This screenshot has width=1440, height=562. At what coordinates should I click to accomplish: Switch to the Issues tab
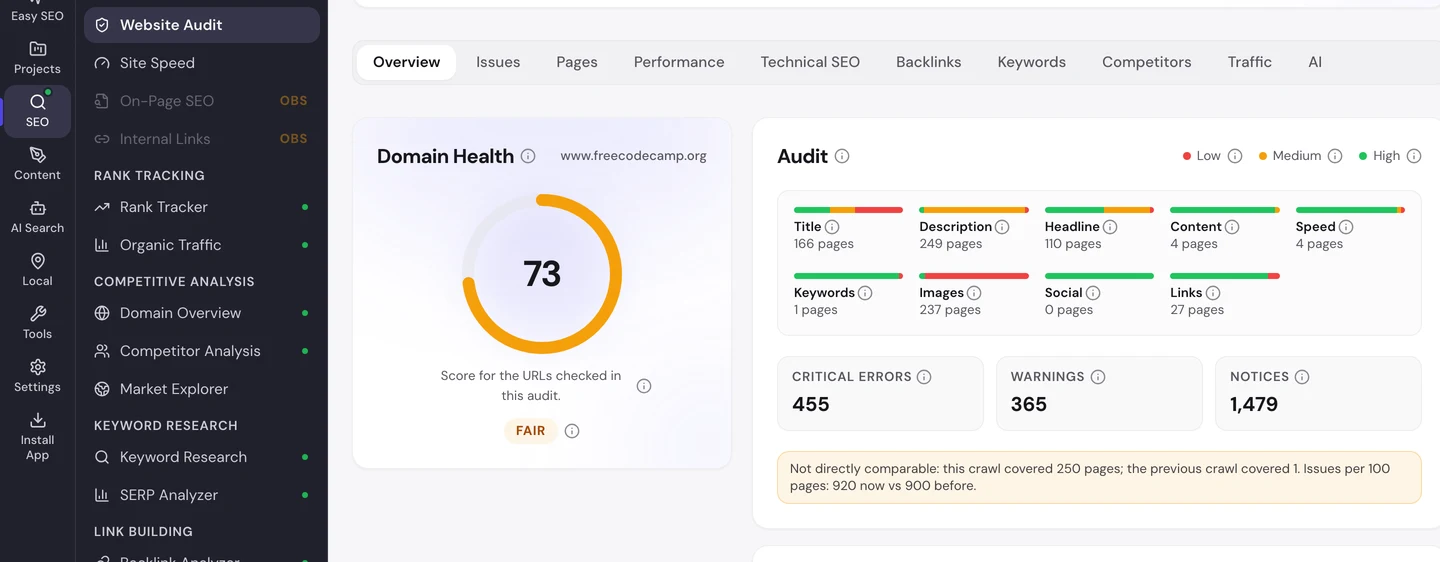pos(498,62)
